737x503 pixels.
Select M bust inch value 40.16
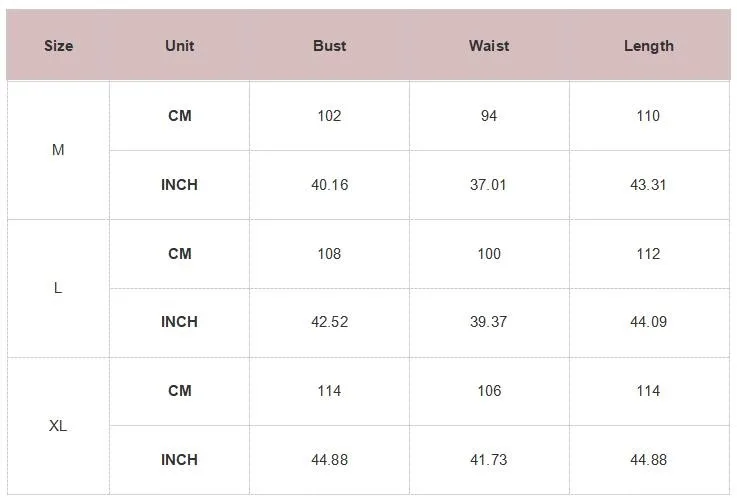coord(329,185)
